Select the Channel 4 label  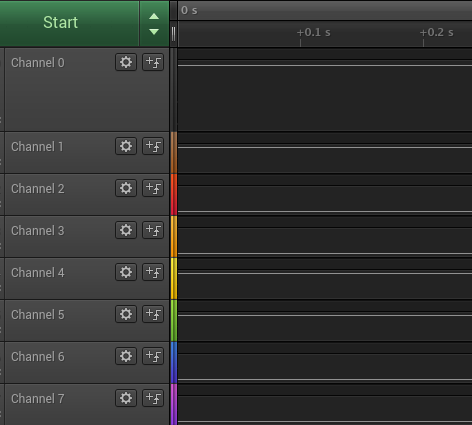38,273
